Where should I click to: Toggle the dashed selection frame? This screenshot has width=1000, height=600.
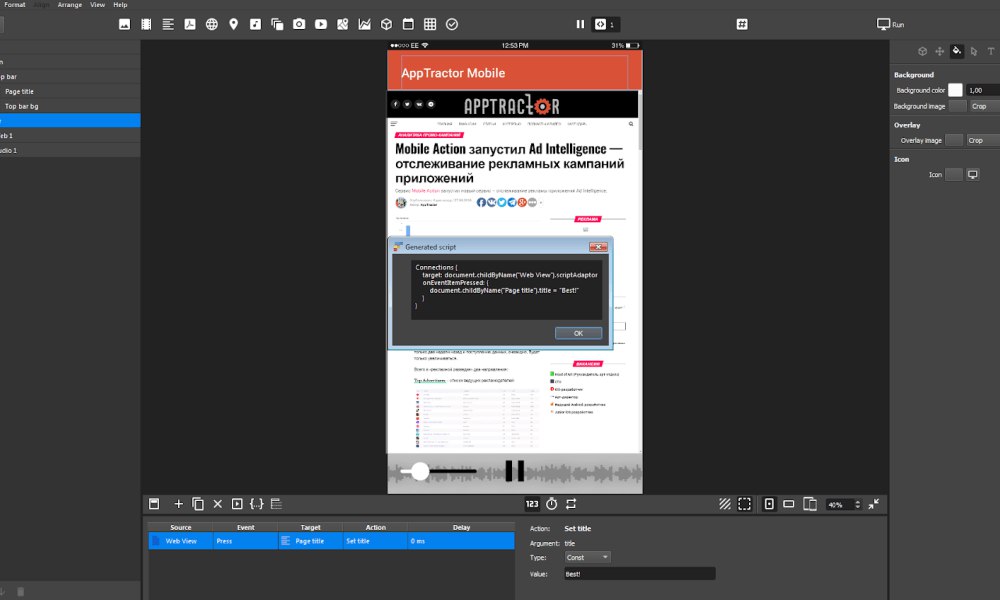point(744,504)
